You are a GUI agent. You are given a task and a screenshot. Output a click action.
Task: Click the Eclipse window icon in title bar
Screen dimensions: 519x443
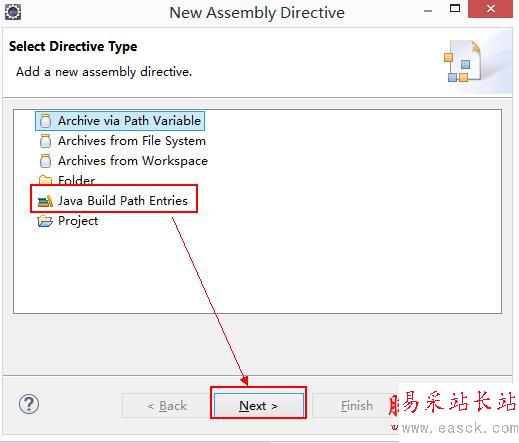click(13, 12)
